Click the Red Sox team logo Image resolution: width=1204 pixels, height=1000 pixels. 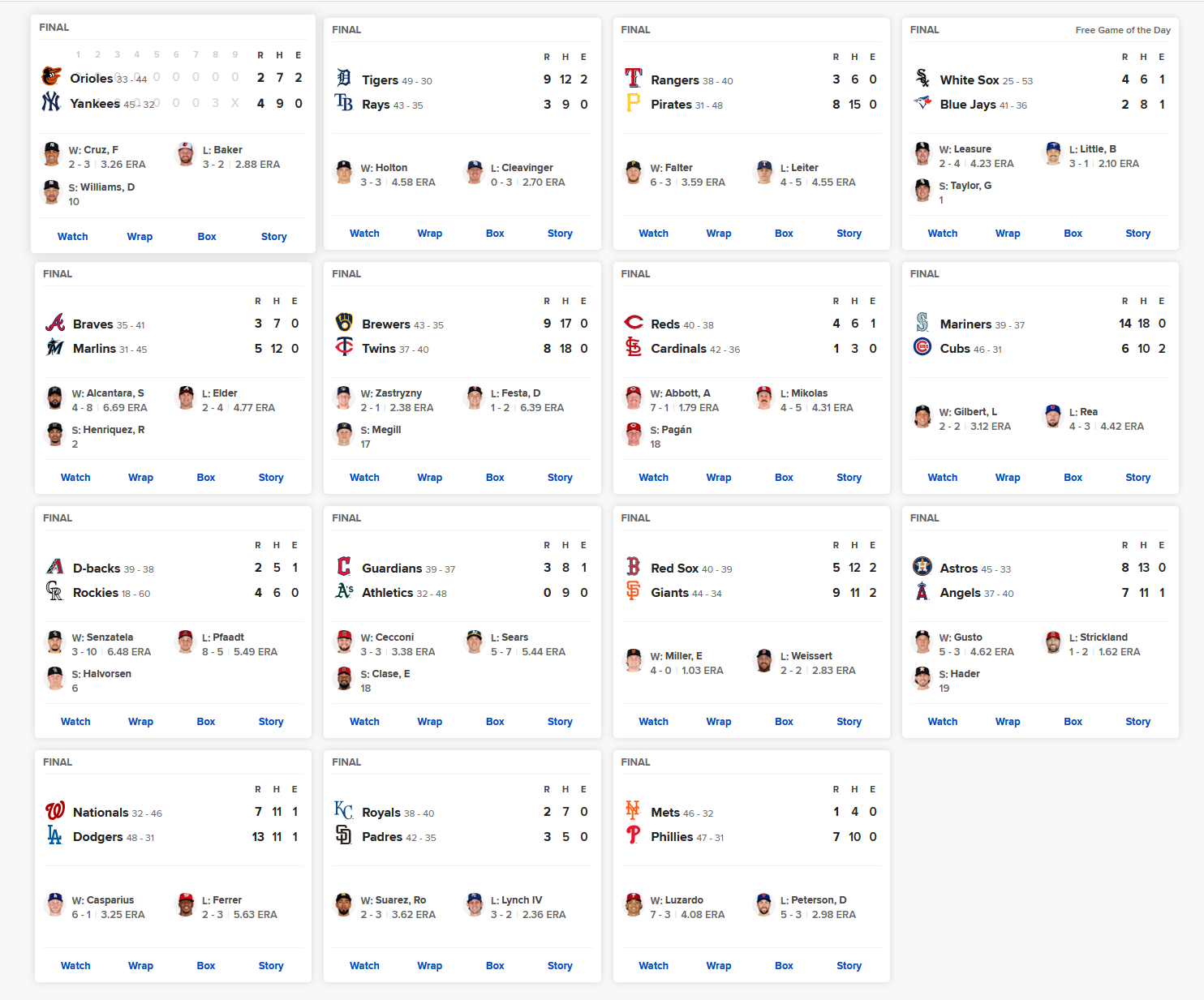click(634, 566)
